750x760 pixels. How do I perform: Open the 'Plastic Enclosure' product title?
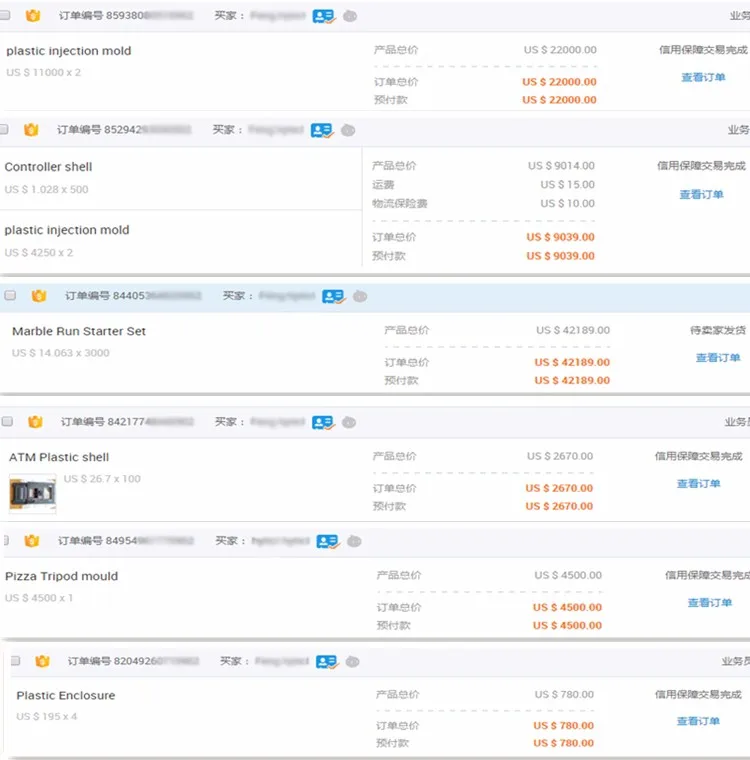(x=65, y=696)
